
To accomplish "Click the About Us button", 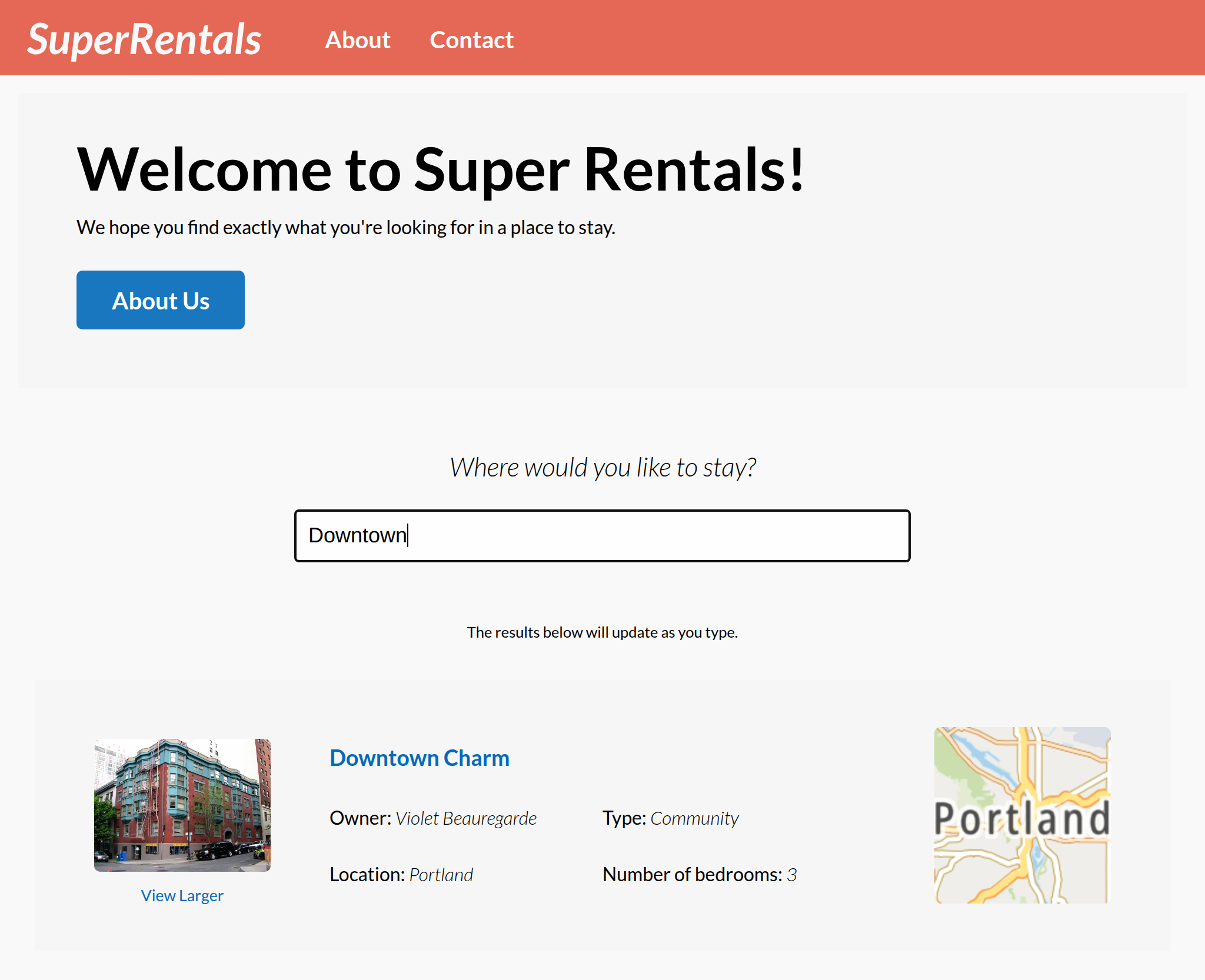I will click(x=159, y=299).
